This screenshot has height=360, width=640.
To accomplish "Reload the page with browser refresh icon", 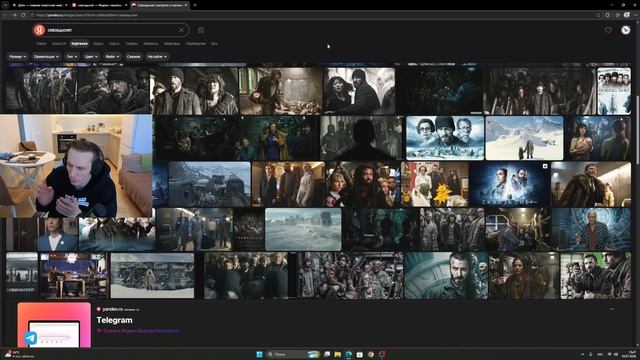I will tap(23, 15).
